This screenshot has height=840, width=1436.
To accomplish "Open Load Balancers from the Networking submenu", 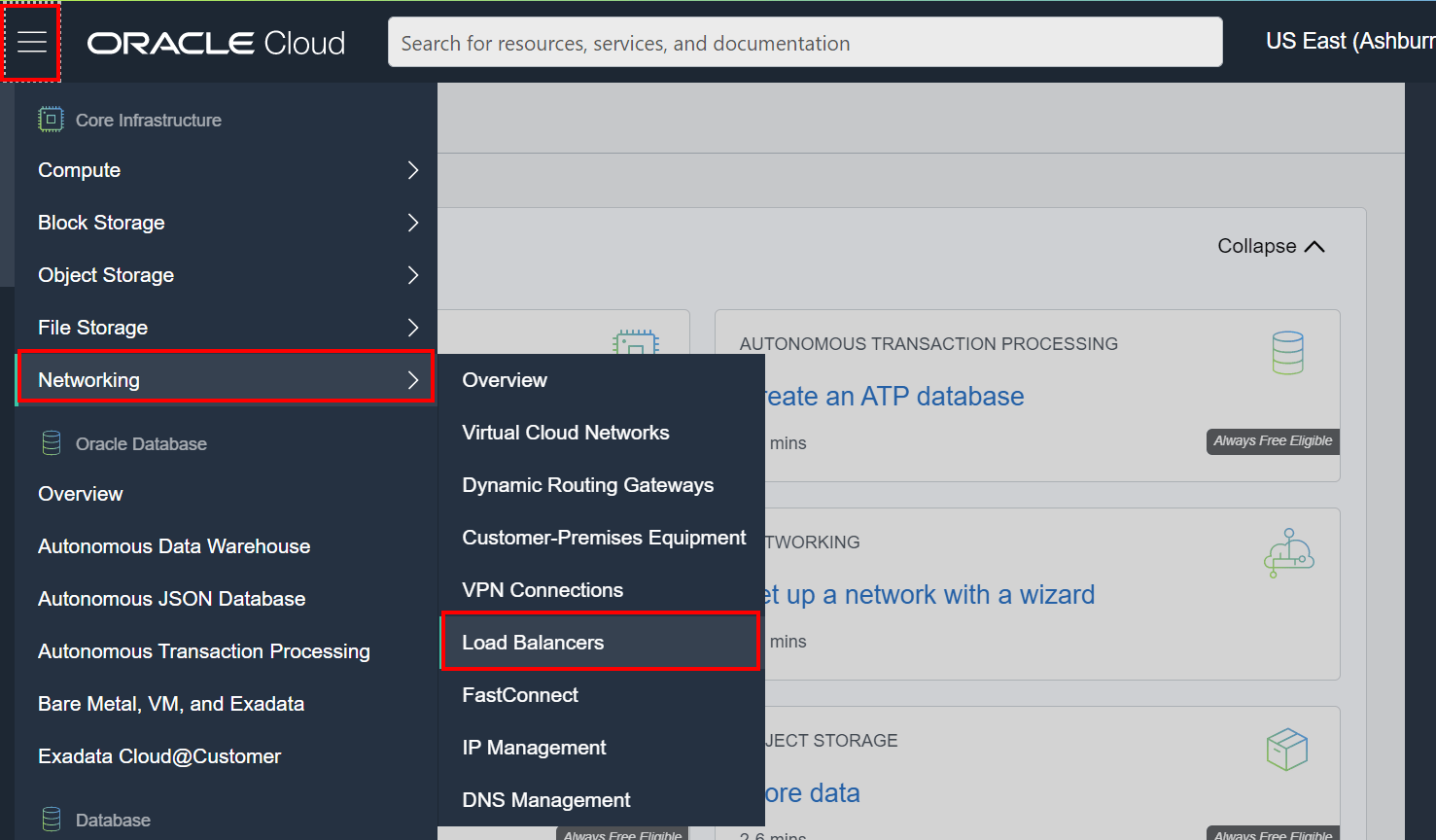I will [532, 642].
